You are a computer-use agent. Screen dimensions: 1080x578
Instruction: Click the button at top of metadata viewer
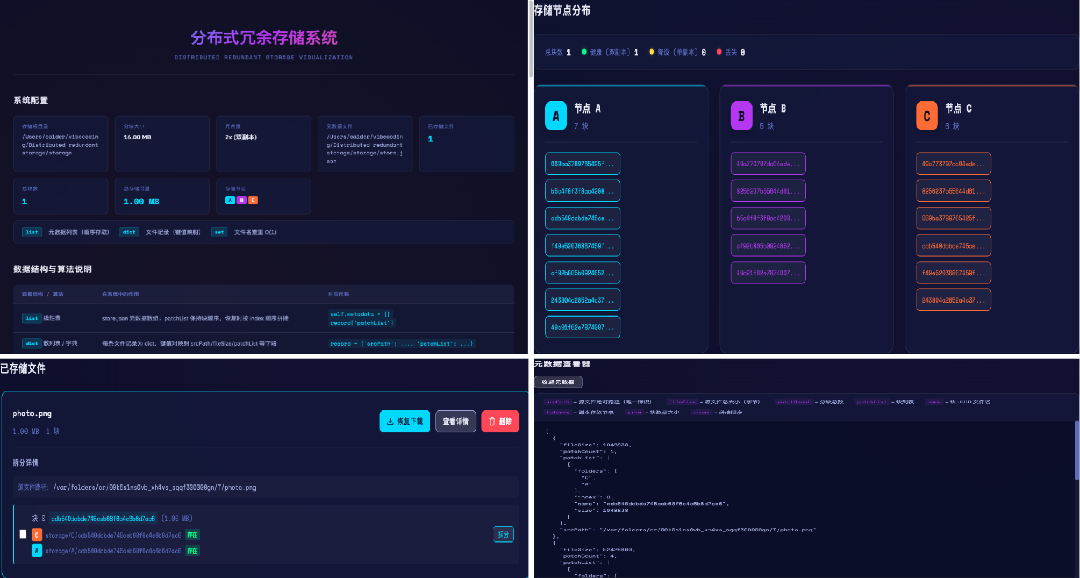pyautogui.click(x=559, y=382)
